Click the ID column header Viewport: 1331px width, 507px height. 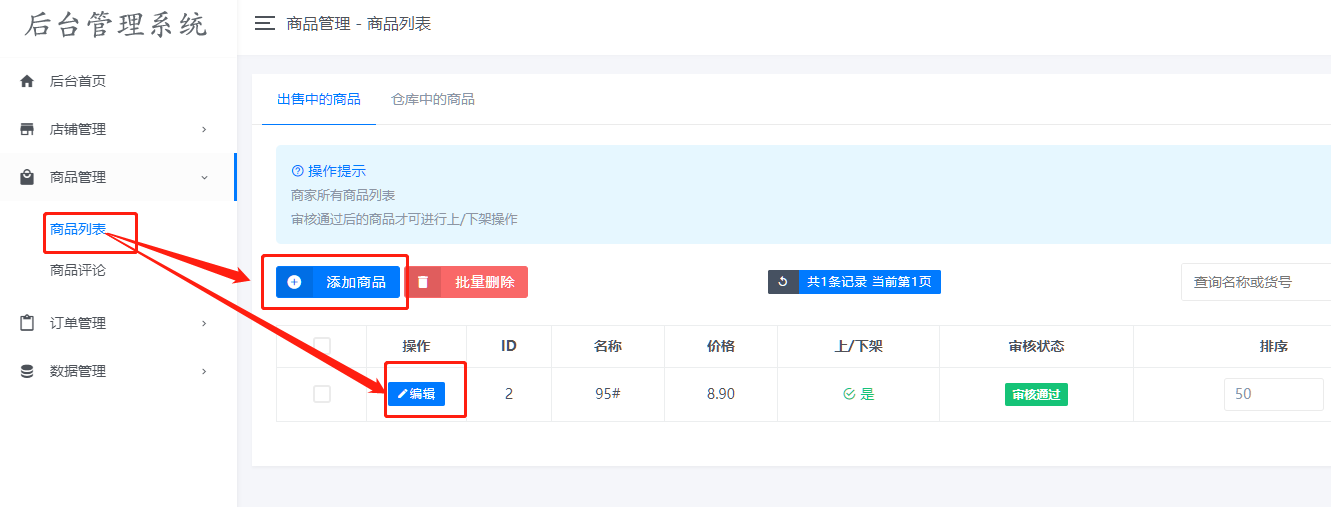(x=508, y=346)
